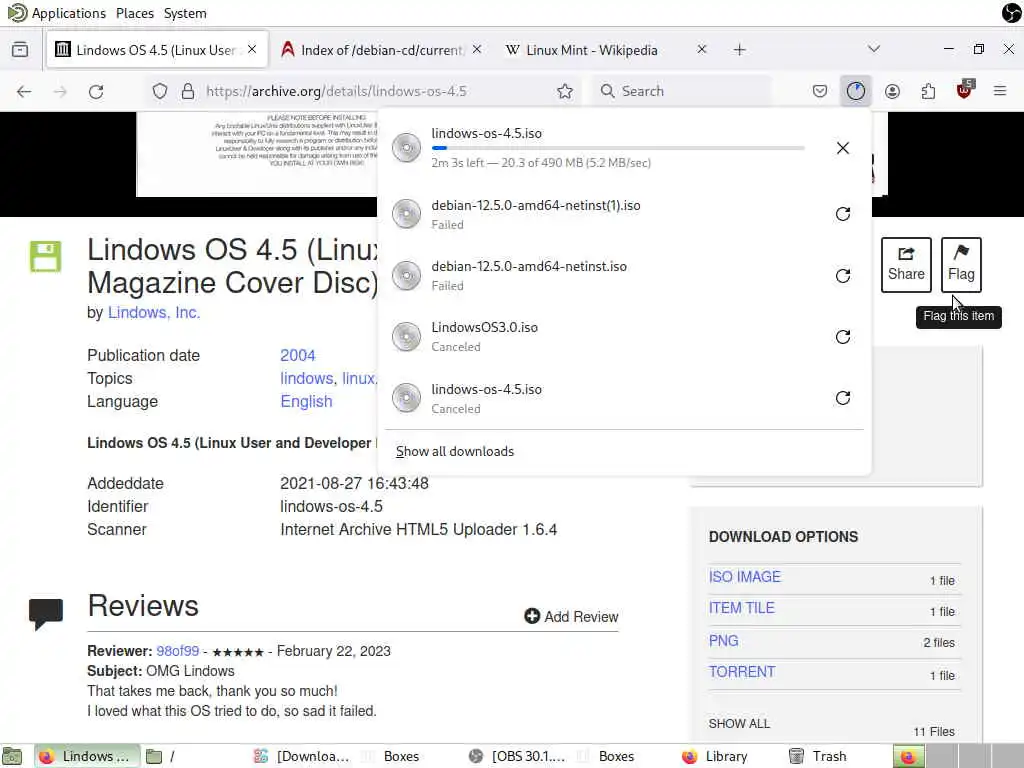Switch to Index of /debian-cd tab
This screenshot has width=1024, height=768.
381,50
